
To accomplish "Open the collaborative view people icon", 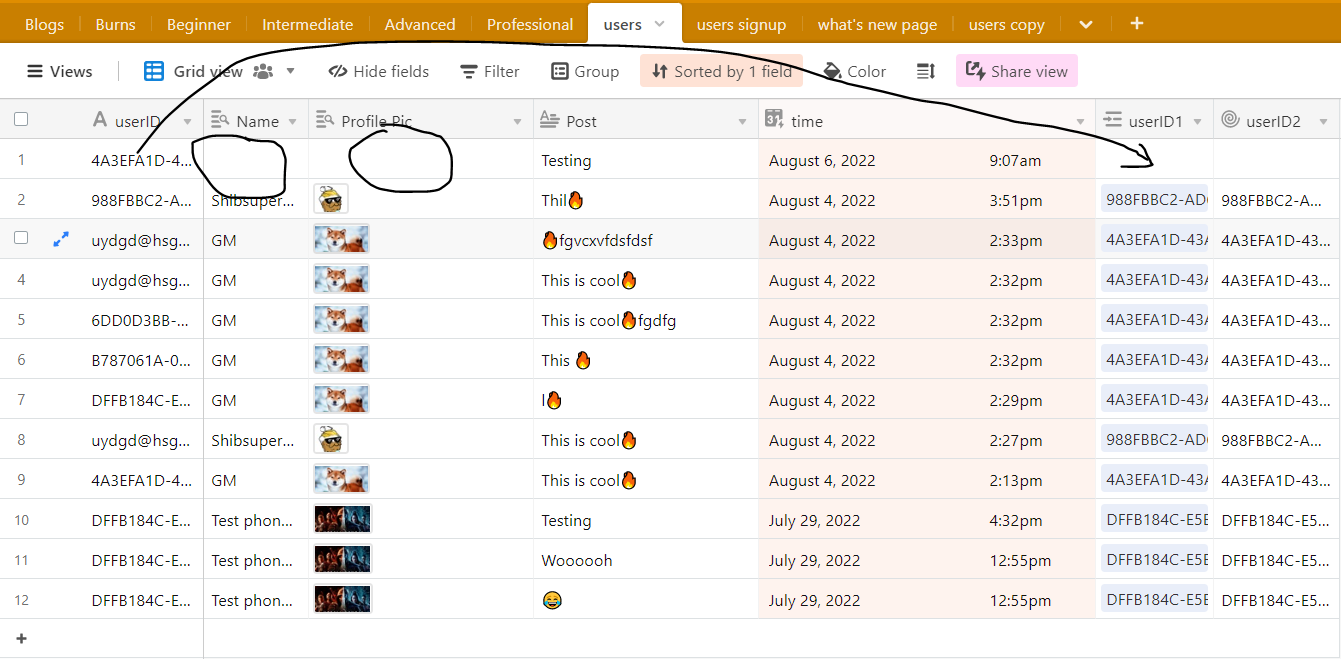I will point(263,71).
